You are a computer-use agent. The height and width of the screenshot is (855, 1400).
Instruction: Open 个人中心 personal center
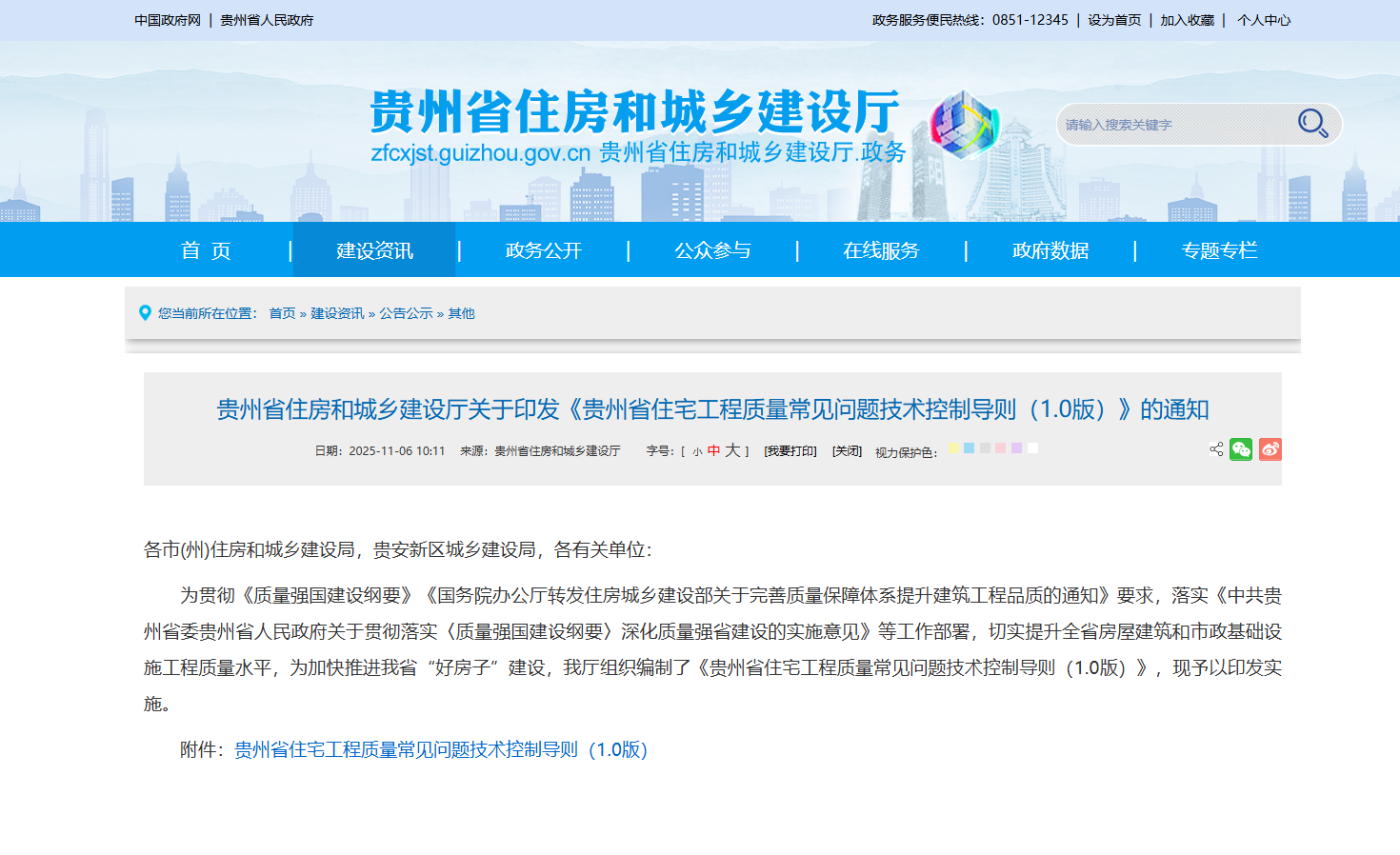pos(1264,19)
